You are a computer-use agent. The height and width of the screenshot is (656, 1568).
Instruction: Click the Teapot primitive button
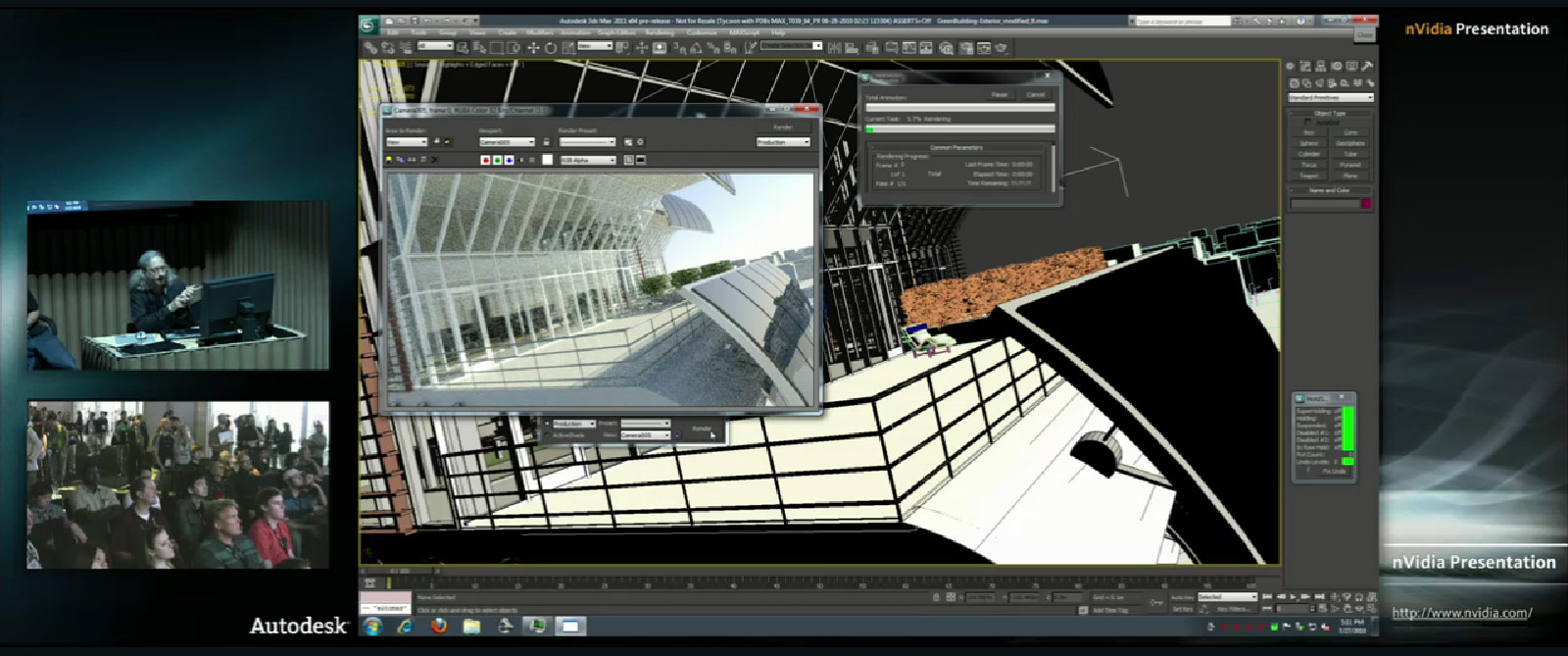[x=1308, y=176]
